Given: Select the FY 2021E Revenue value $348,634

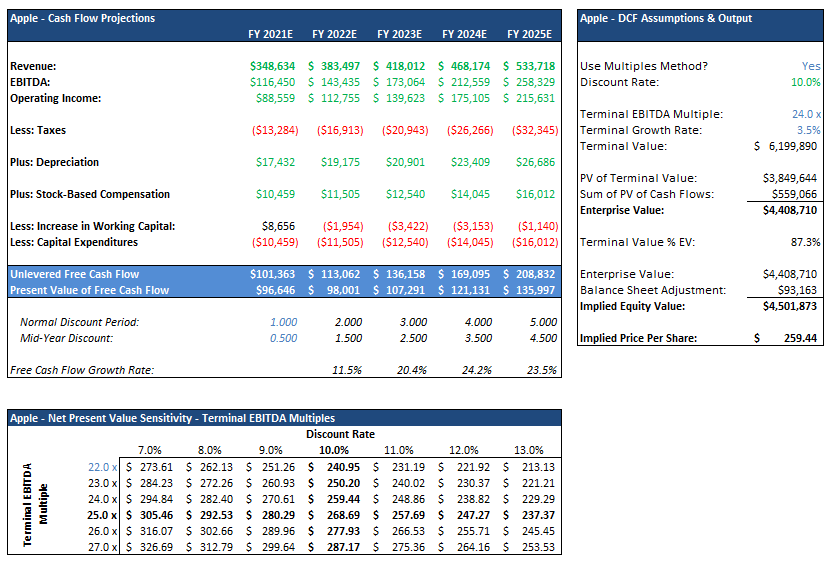Looking at the screenshot, I should click(272, 66).
